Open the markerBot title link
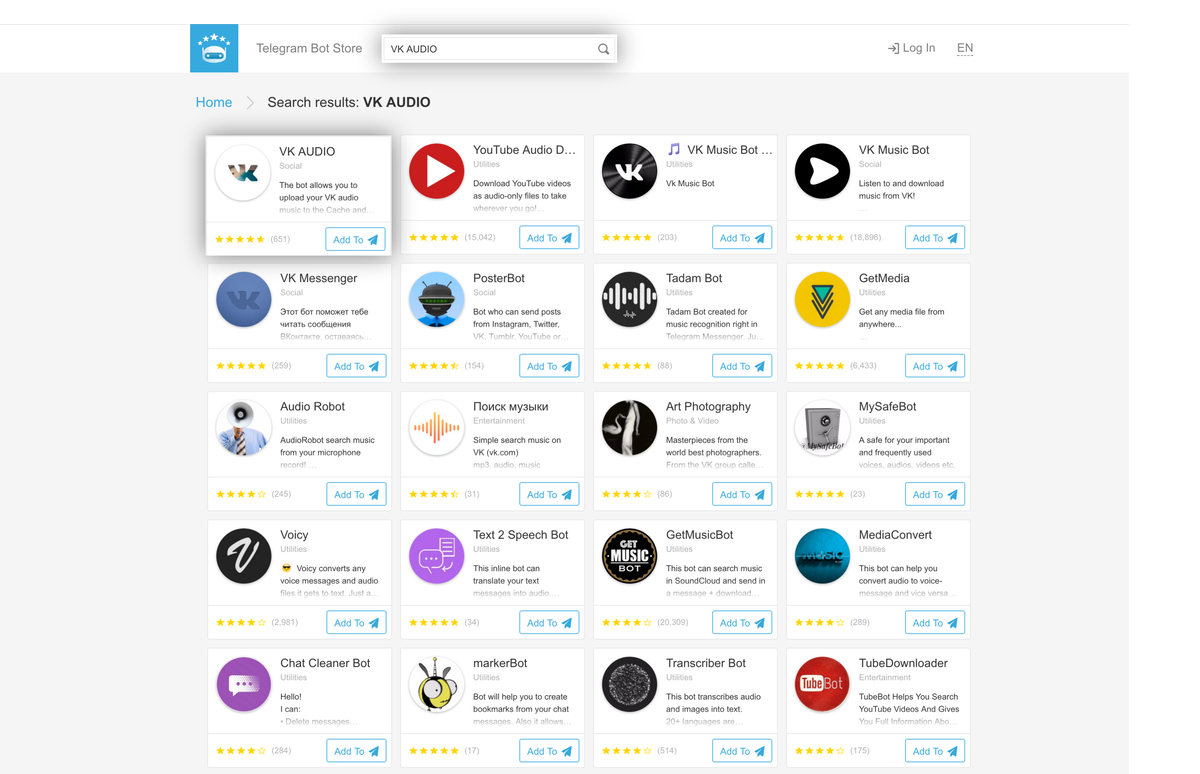The height and width of the screenshot is (774, 1200). [x=500, y=663]
